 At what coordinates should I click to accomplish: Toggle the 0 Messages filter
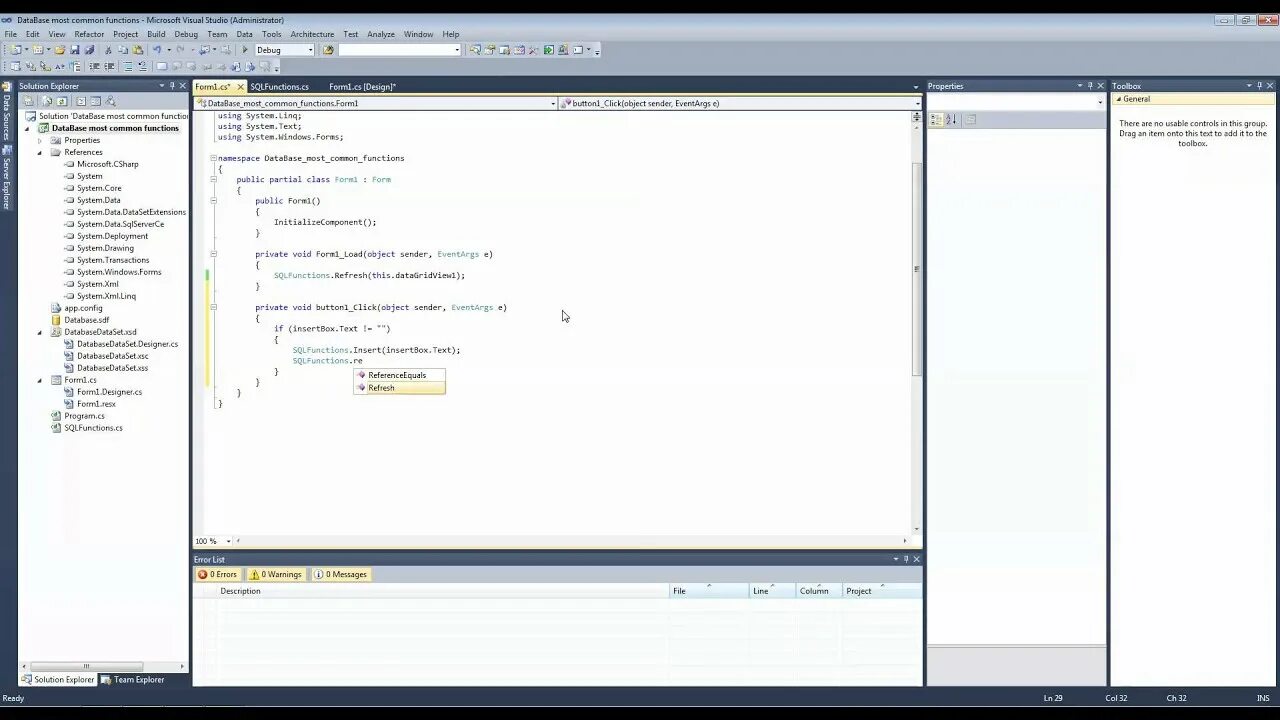tap(341, 574)
